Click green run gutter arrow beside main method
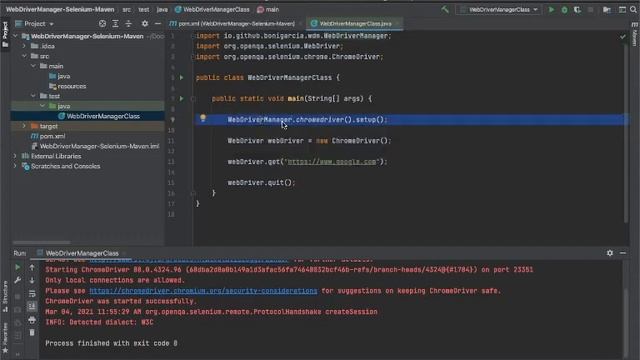Screen dimensions: 640x360 182,98
